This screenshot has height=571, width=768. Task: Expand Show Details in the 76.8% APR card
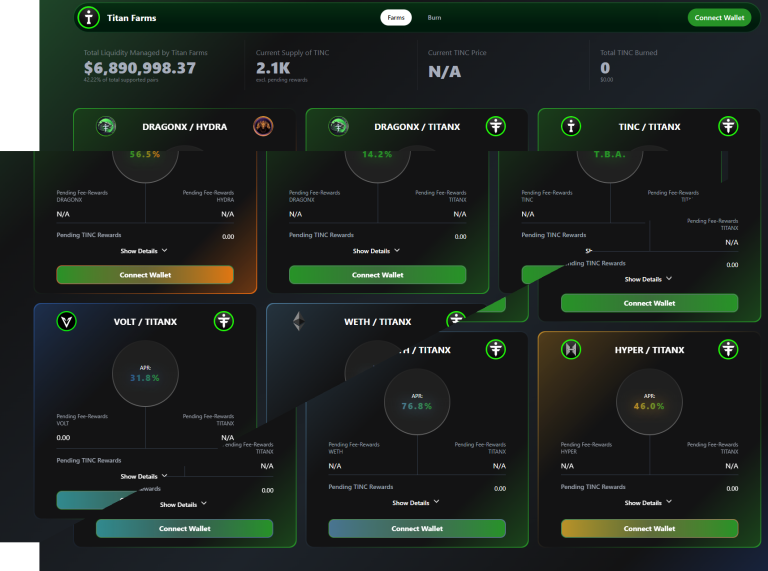click(416, 502)
